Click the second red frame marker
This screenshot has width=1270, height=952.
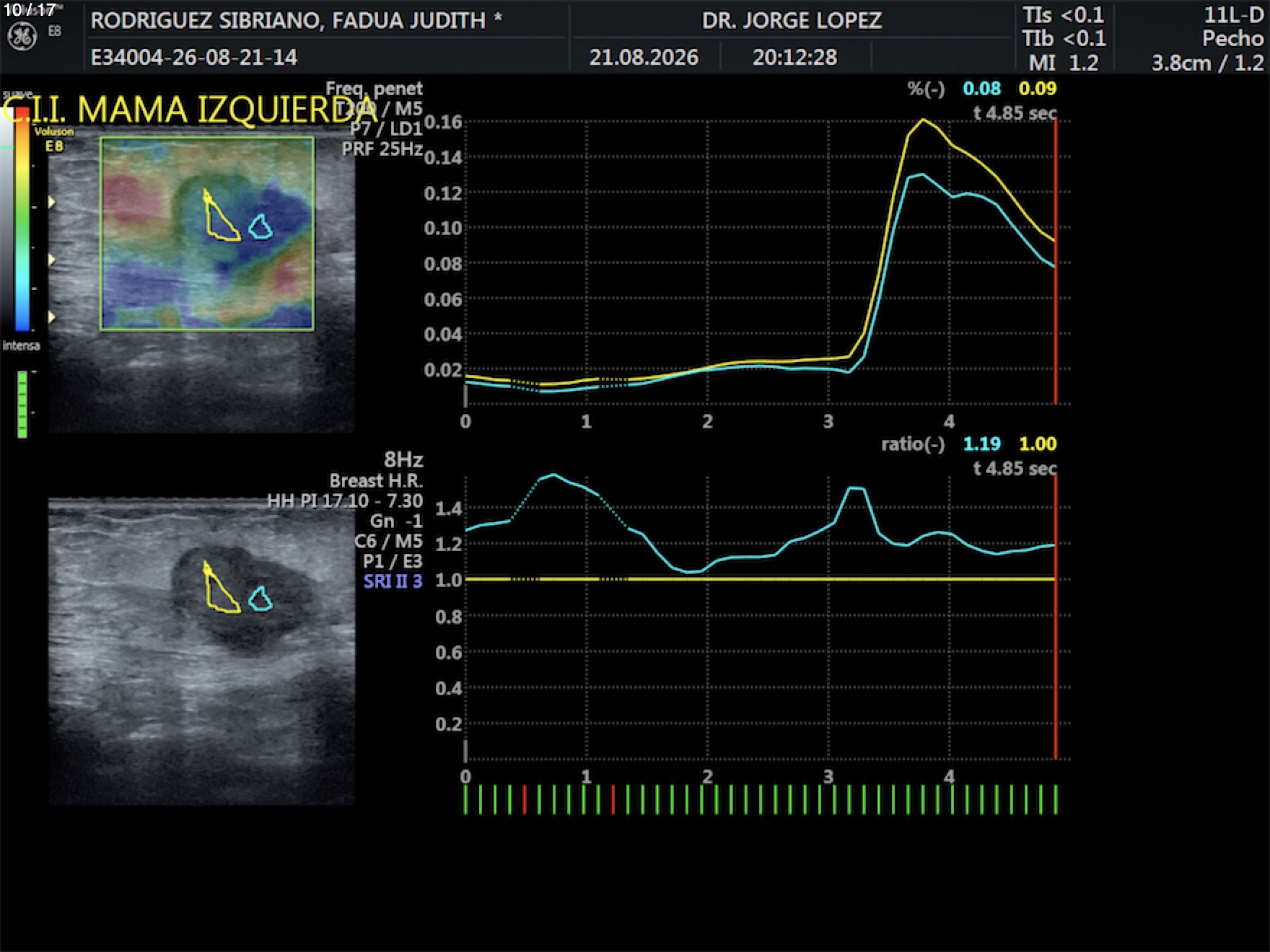click(x=613, y=800)
